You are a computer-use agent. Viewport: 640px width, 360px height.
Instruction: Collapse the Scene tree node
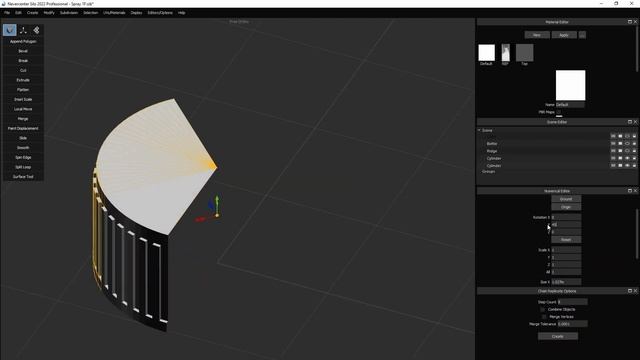coord(479,130)
